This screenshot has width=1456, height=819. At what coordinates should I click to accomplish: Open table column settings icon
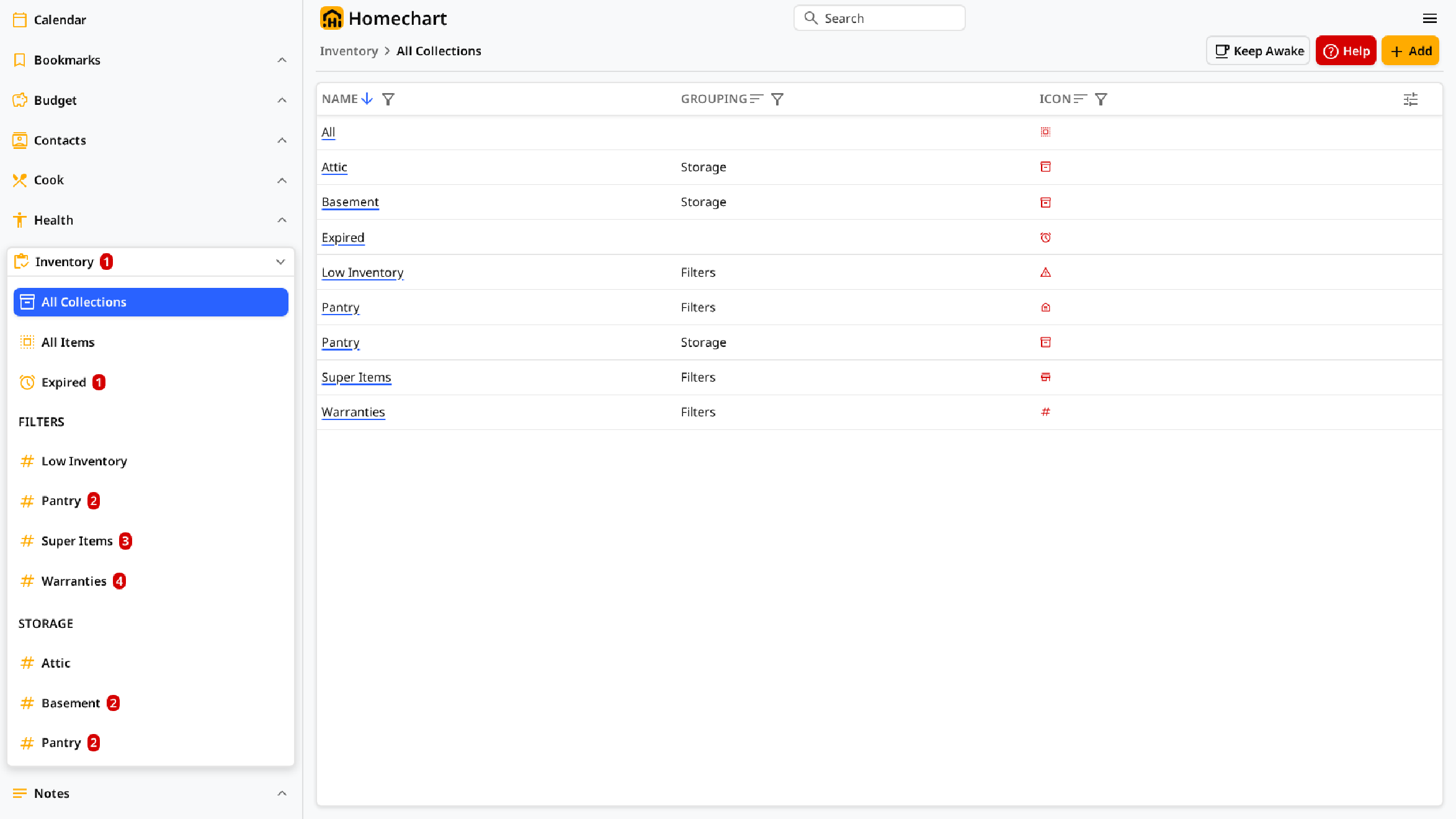click(x=1411, y=99)
